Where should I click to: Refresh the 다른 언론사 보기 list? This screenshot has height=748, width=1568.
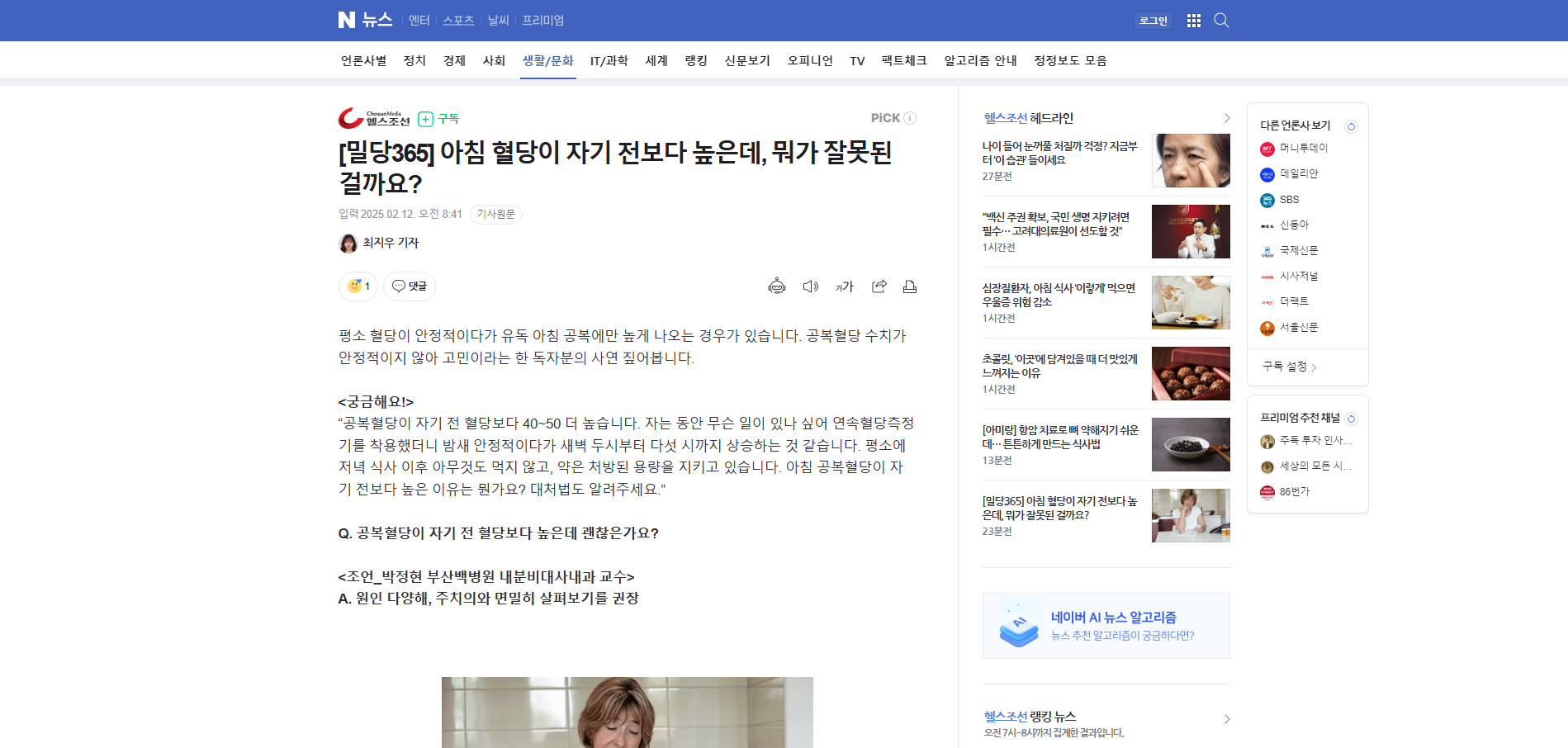point(1351,126)
